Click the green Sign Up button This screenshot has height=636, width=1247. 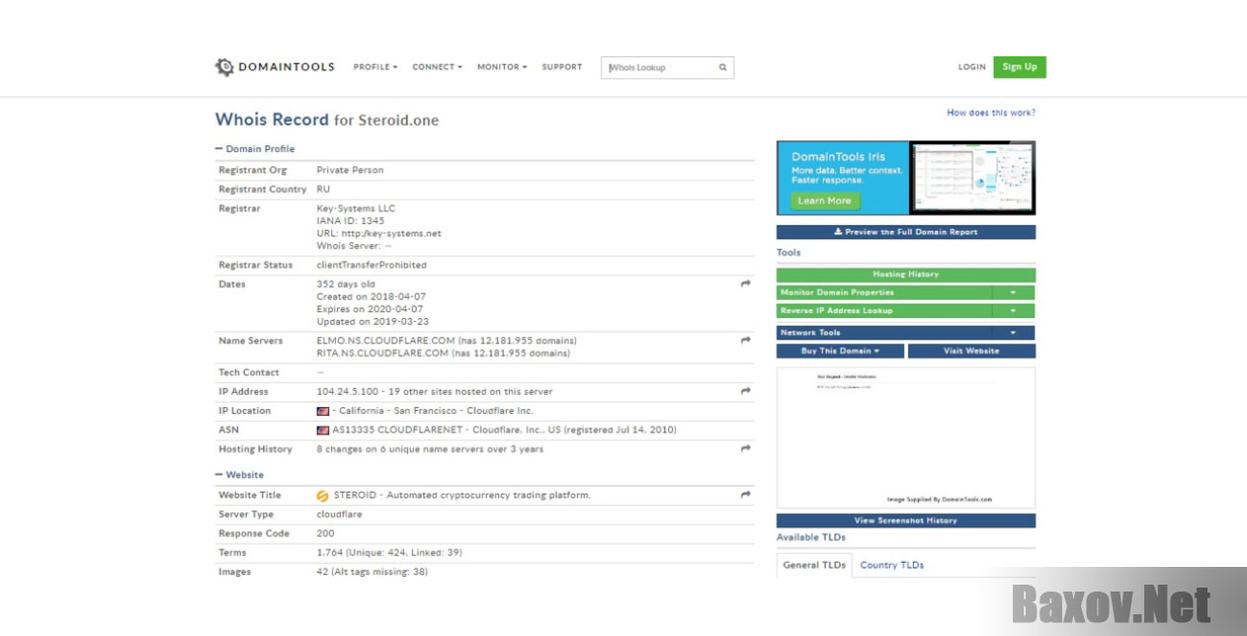click(1019, 67)
